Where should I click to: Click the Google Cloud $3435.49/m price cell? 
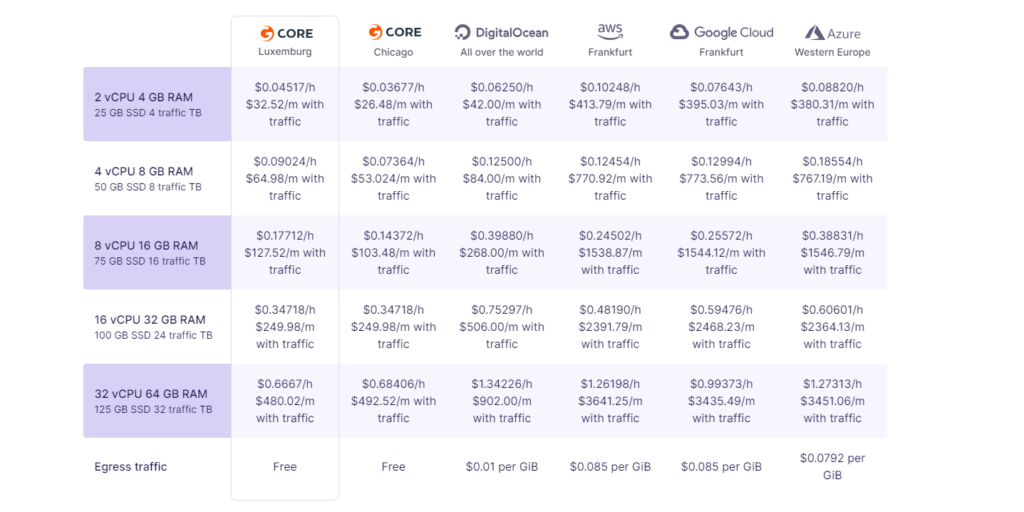point(722,400)
